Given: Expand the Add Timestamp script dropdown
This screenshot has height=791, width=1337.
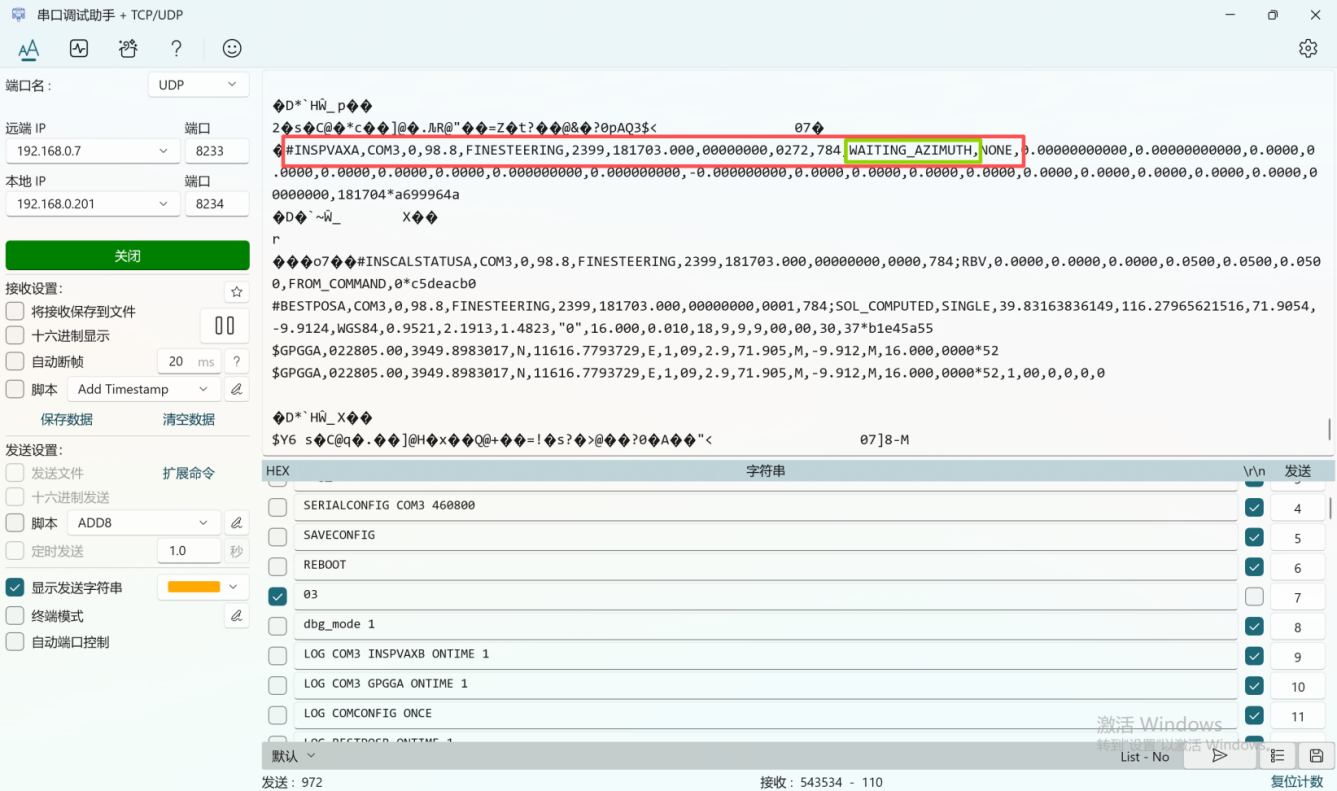Looking at the screenshot, I should pyautogui.click(x=143, y=389).
